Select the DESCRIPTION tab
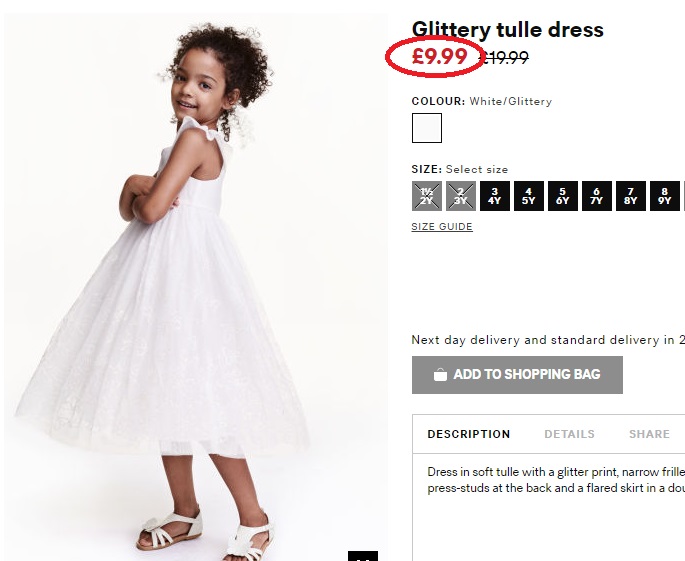The height and width of the screenshot is (561, 685). coord(469,434)
